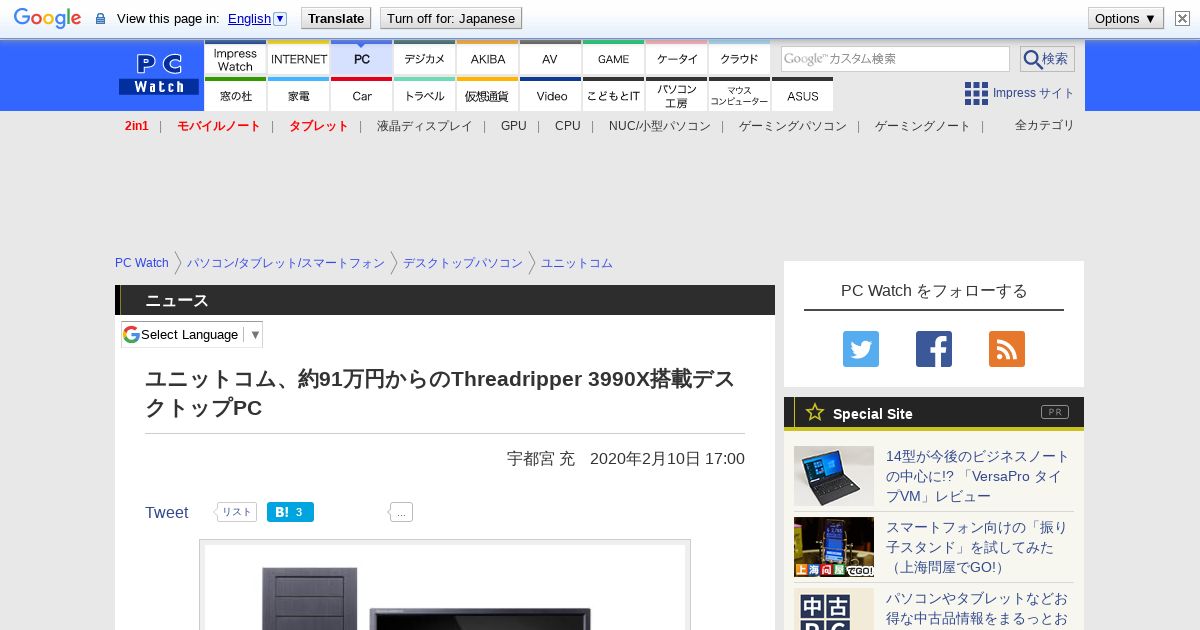Click the Hatena bookmark B! button
Screen dimensions: 1200x630
pyautogui.click(x=290, y=512)
